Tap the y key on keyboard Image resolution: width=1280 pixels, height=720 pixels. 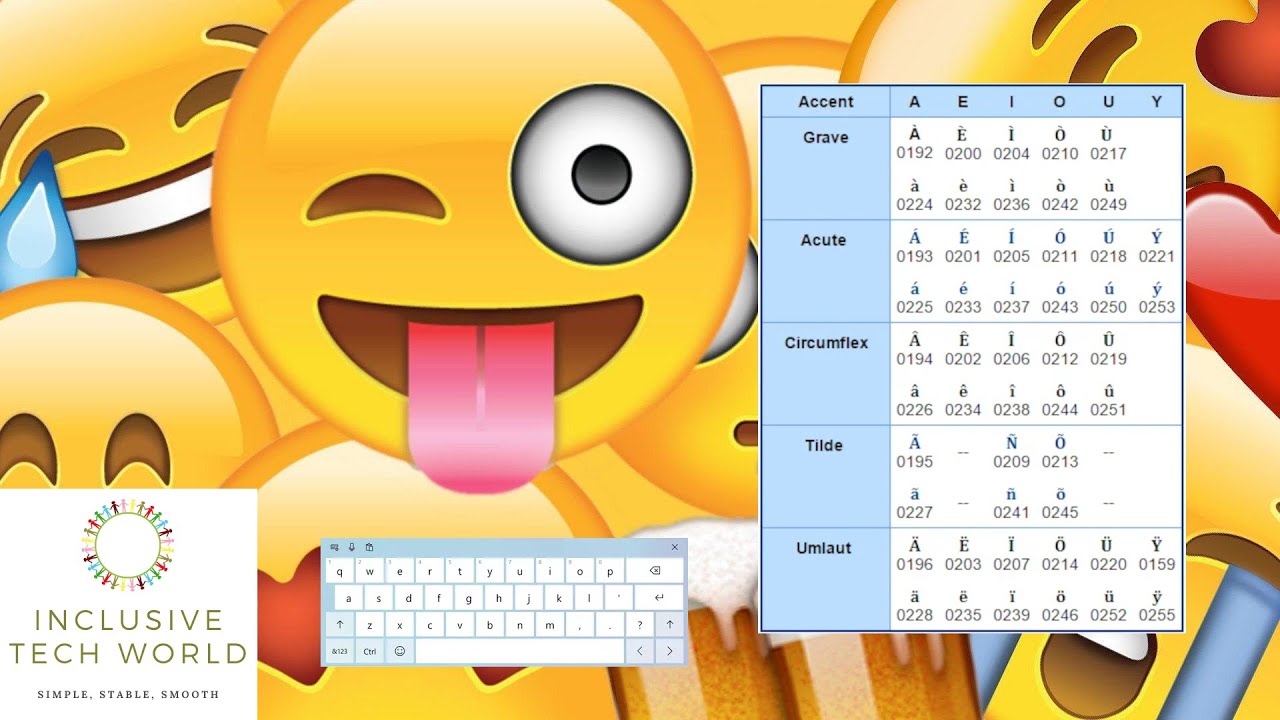[x=490, y=570]
